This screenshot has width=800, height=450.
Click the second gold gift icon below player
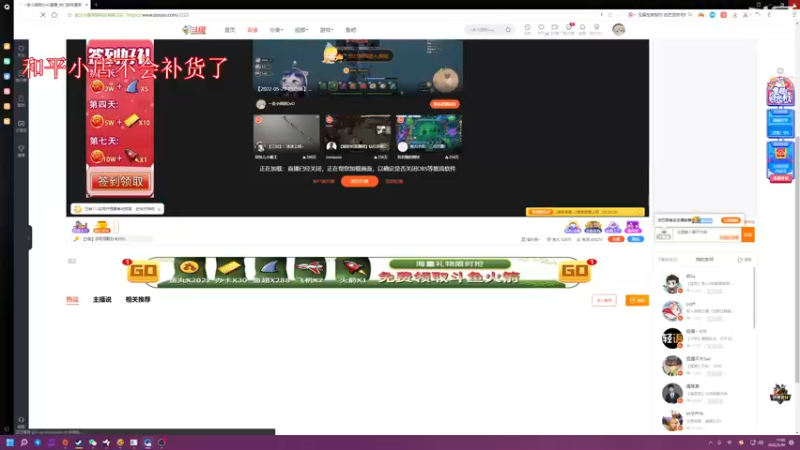point(102,227)
